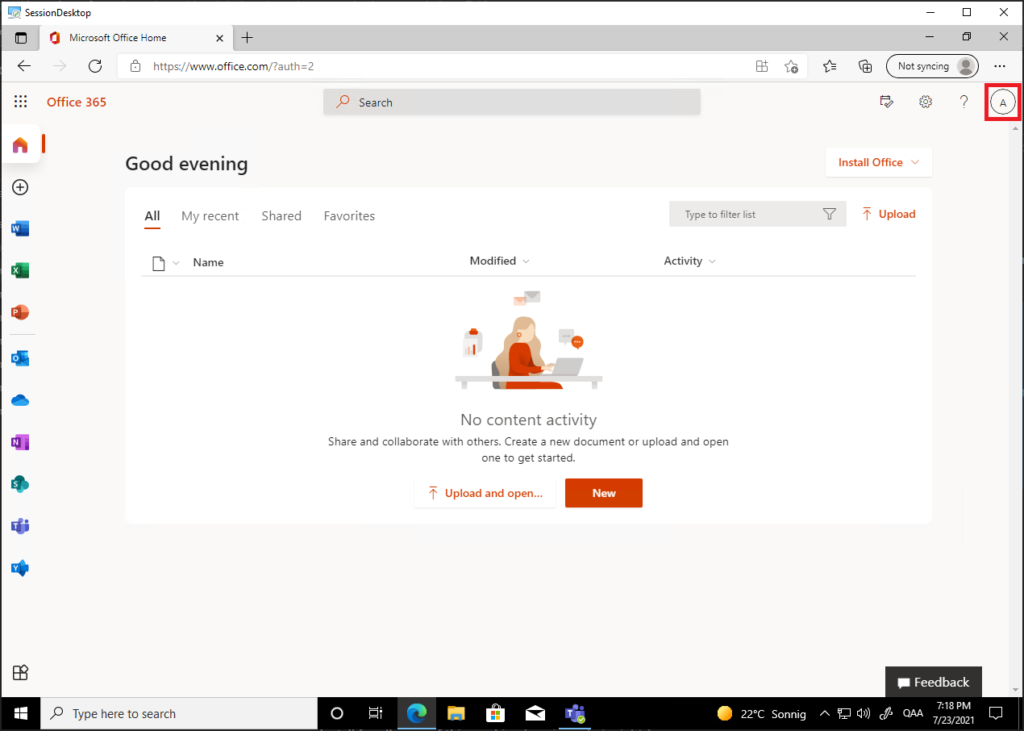The height and width of the screenshot is (731, 1024).
Task: Open Word from the sidebar
Action: pyautogui.click(x=20, y=229)
